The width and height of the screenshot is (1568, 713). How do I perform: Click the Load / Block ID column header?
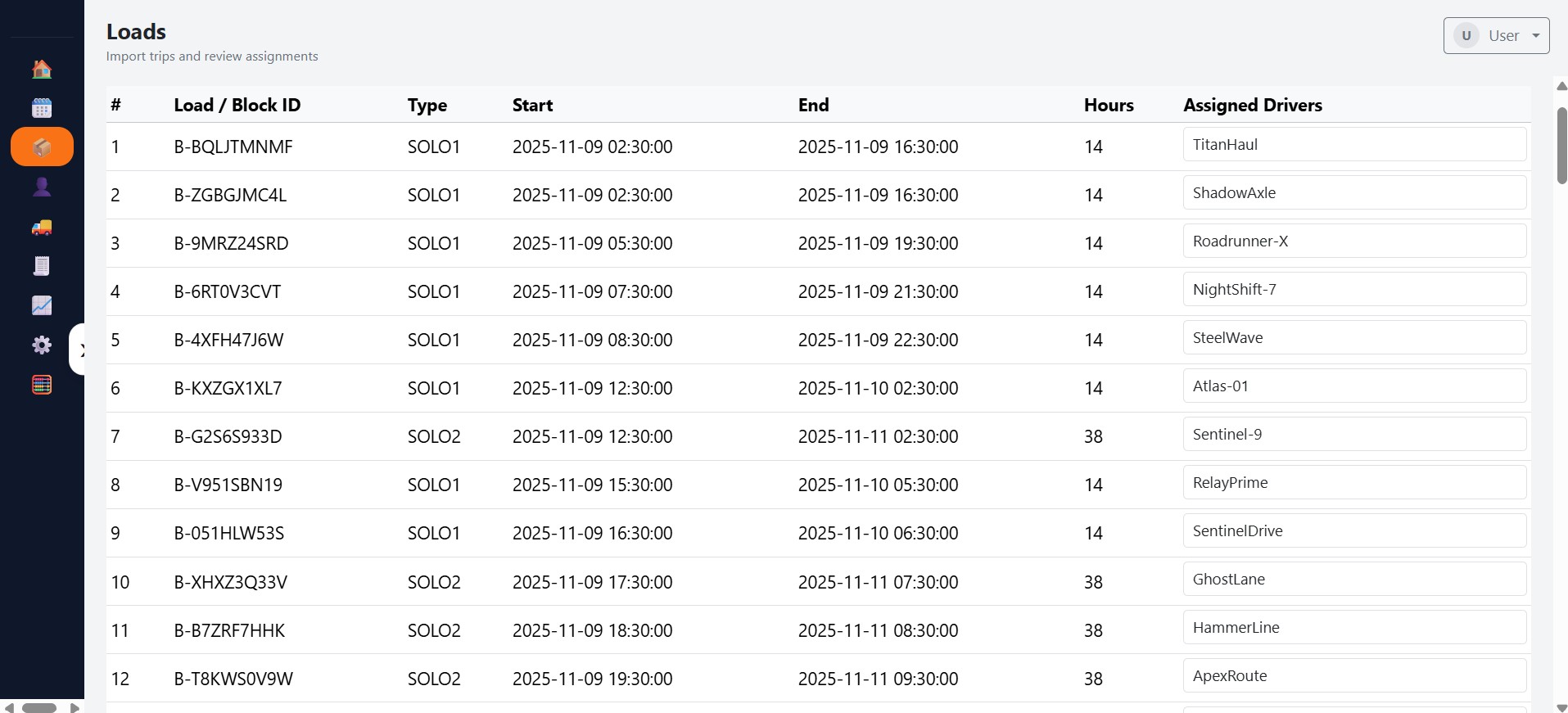click(x=237, y=105)
